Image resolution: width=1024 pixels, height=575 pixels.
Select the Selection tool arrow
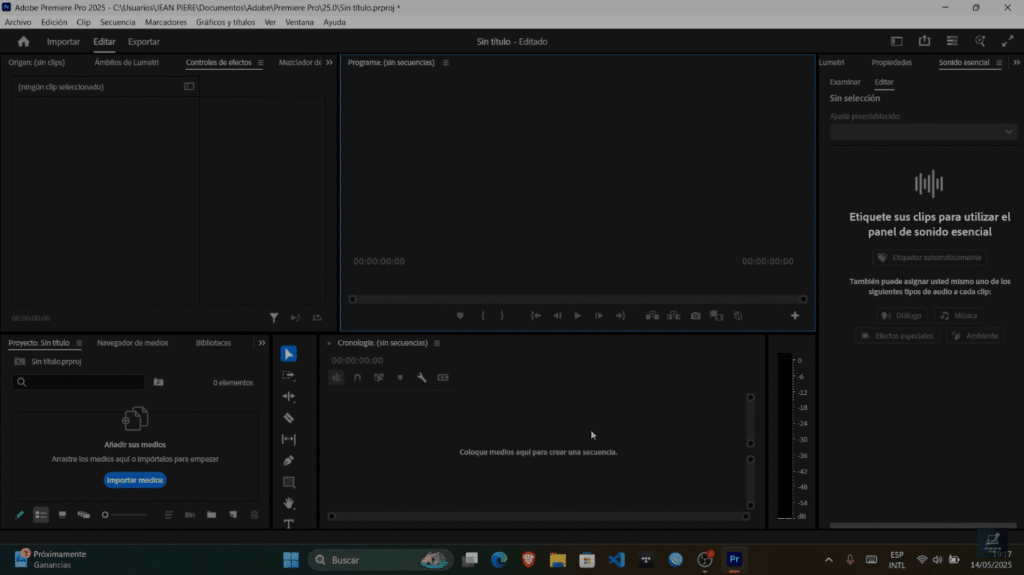tap(289, 353)
